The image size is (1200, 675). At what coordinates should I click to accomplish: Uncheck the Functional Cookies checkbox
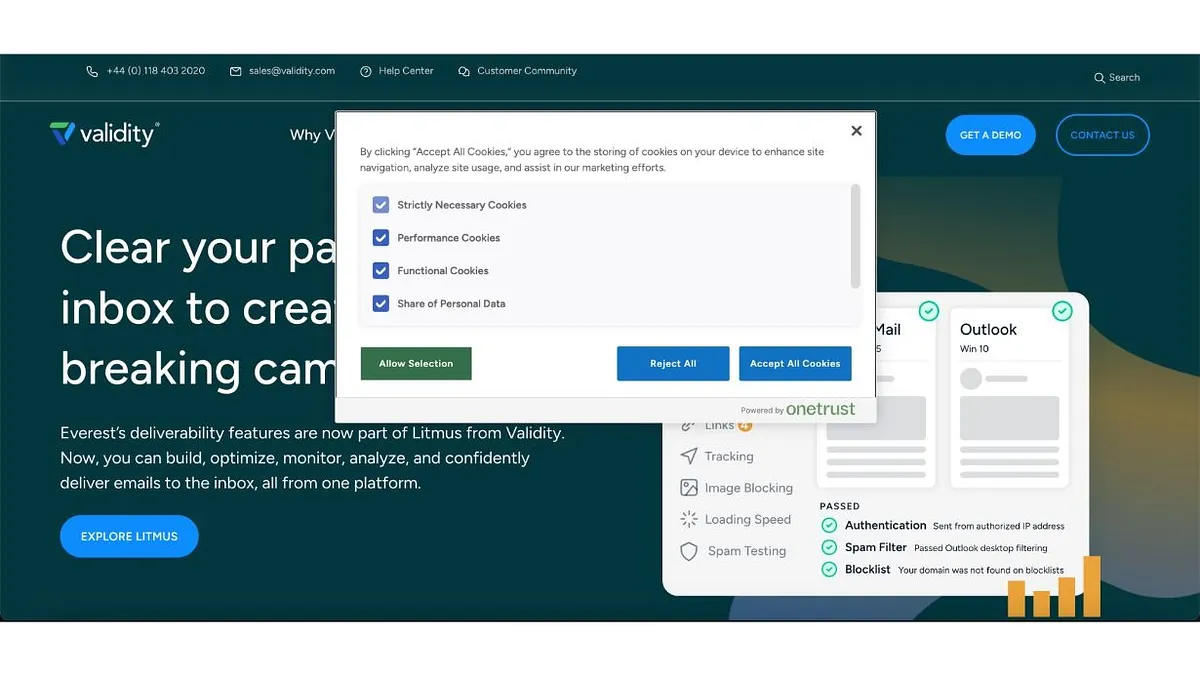pyautogui.click(x=381, y=271)
